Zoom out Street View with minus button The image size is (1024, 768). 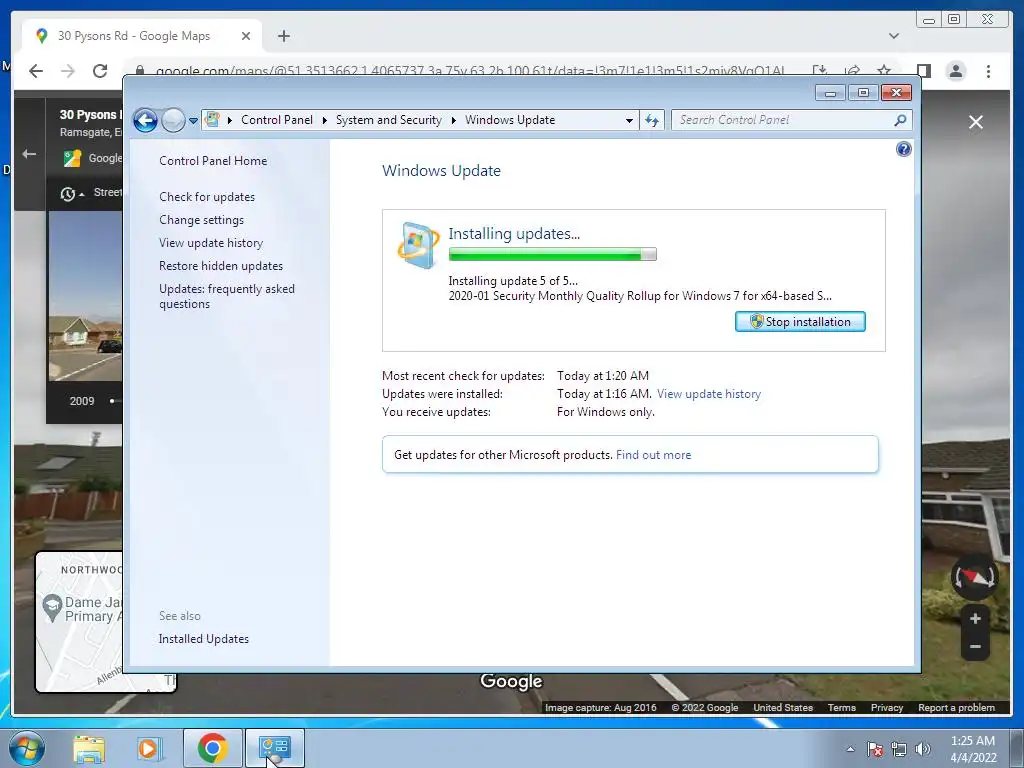pyautogui.click(x=975, y=647)
